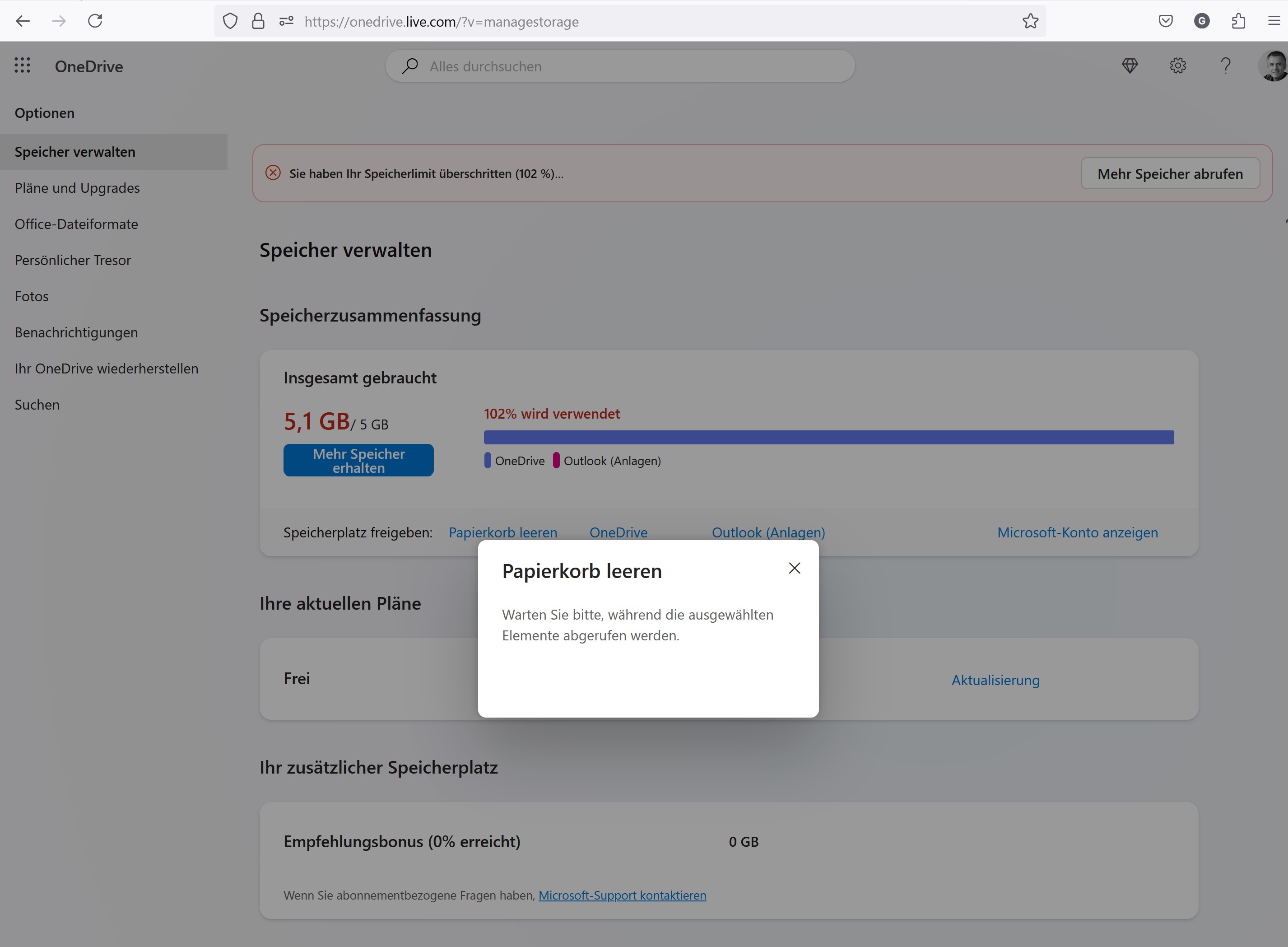Screen dimensions: 1288x947
Task: Open the settings gear icon
Action: 1178,66
